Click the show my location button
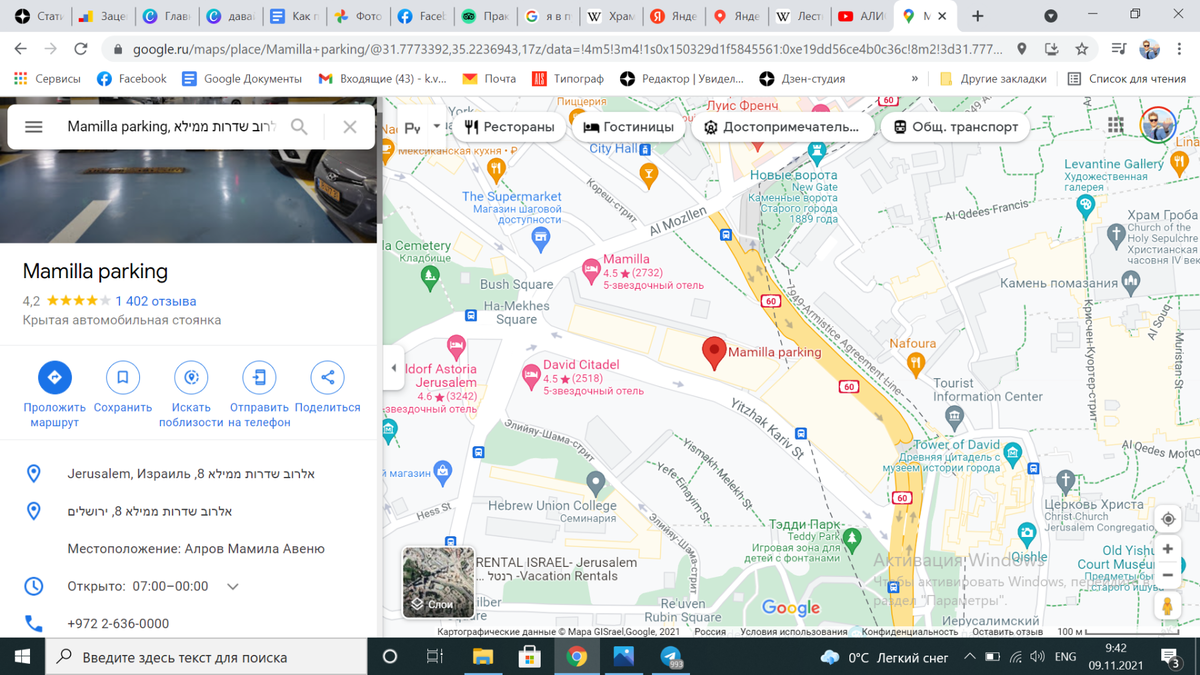This screenshot has height=675, width=1200. pos(1167,519)
